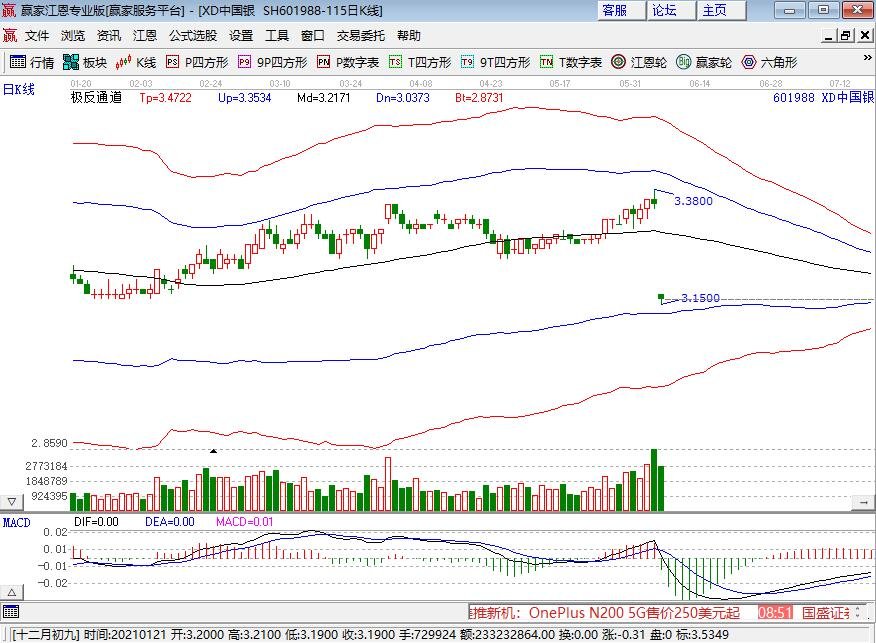Open the 交易委托 menu
Image resolution: width=876 pixels, height=643 pixels.
click(360, 35)
